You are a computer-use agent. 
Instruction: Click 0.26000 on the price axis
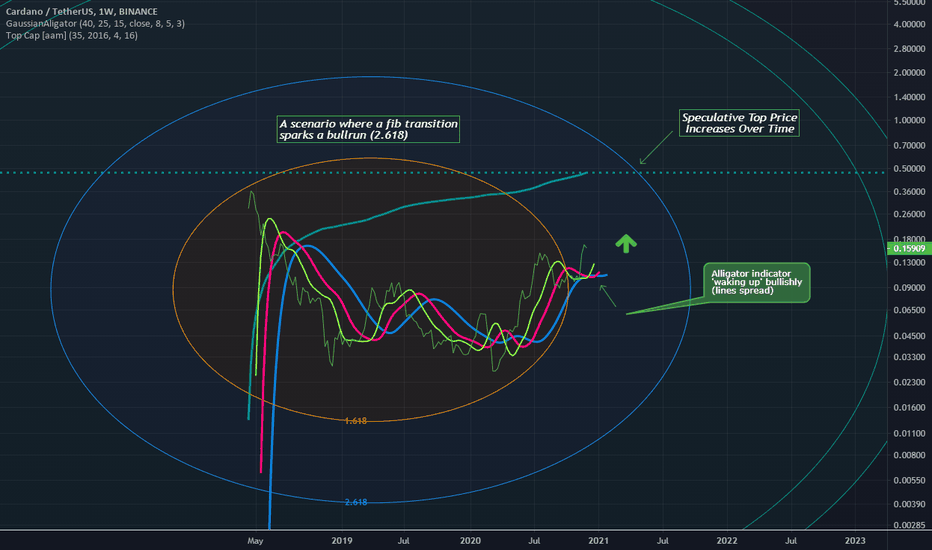coord(909,214)
